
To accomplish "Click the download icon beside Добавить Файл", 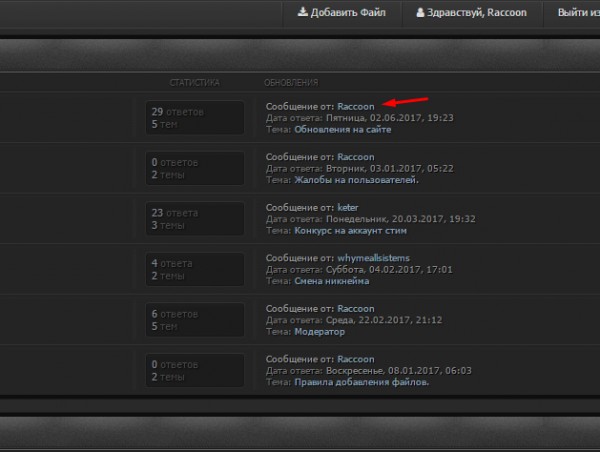I will 303,12.
